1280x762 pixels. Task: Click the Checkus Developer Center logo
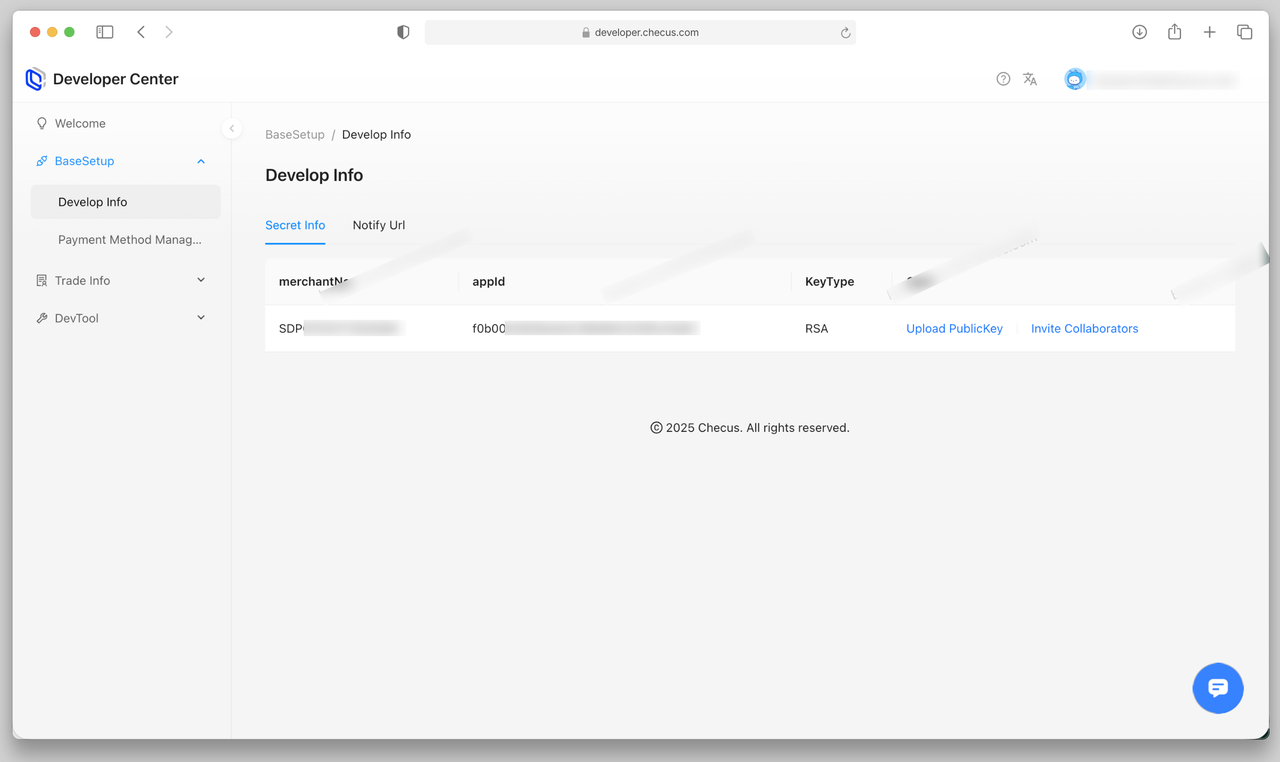36,79
